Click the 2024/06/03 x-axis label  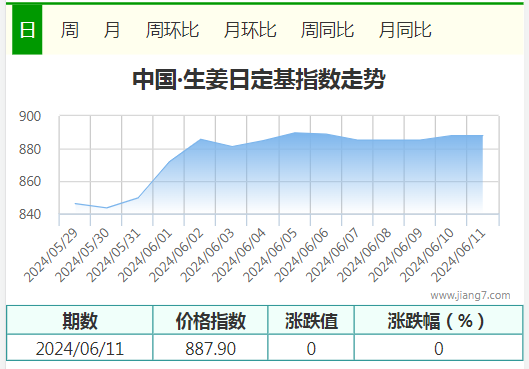207,255
